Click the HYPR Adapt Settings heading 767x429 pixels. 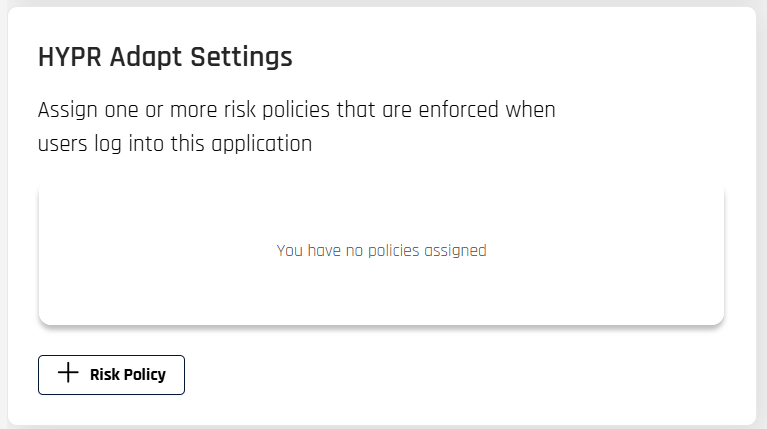coord(165,57)
